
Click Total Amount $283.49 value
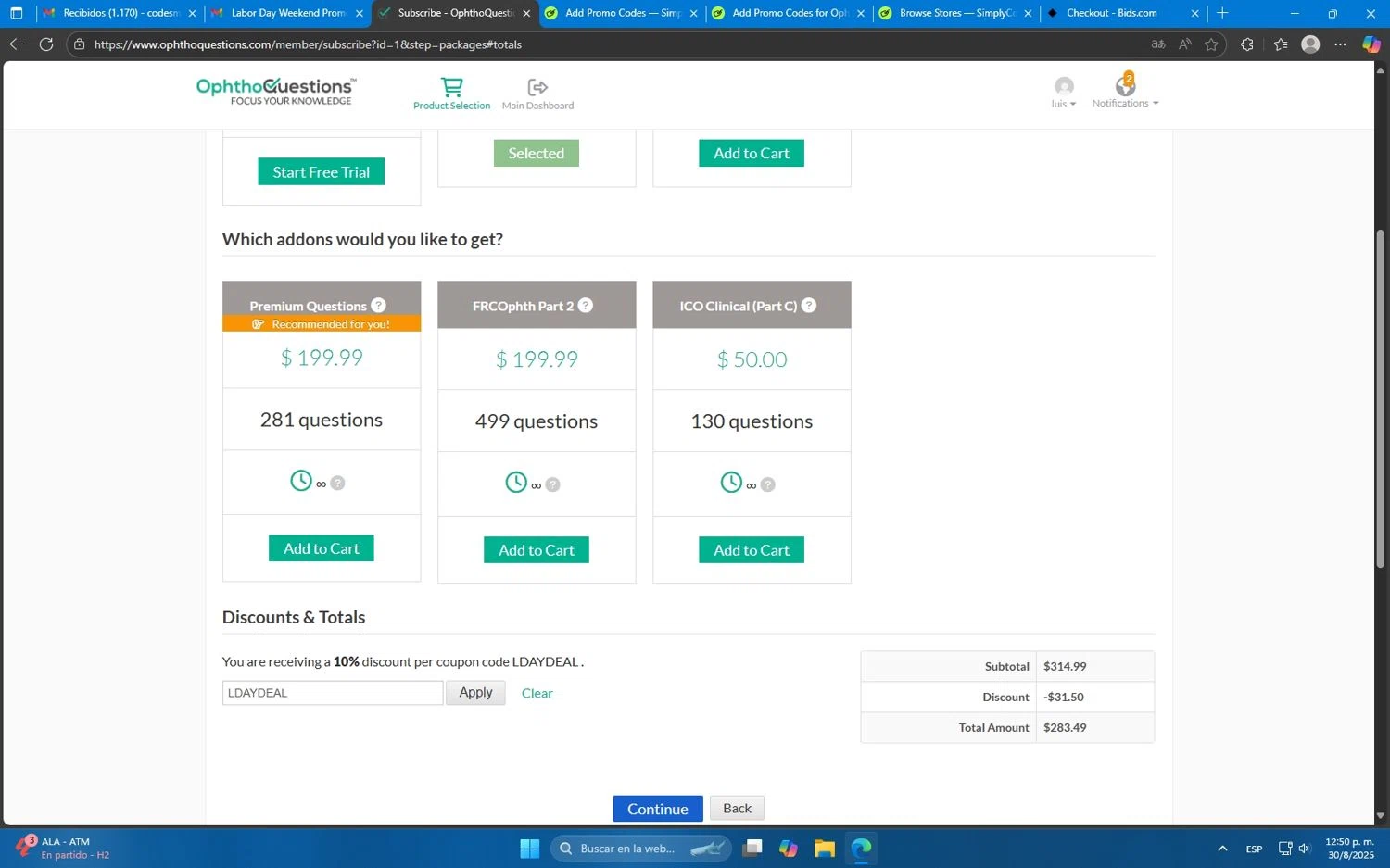tap(1065, 728)
